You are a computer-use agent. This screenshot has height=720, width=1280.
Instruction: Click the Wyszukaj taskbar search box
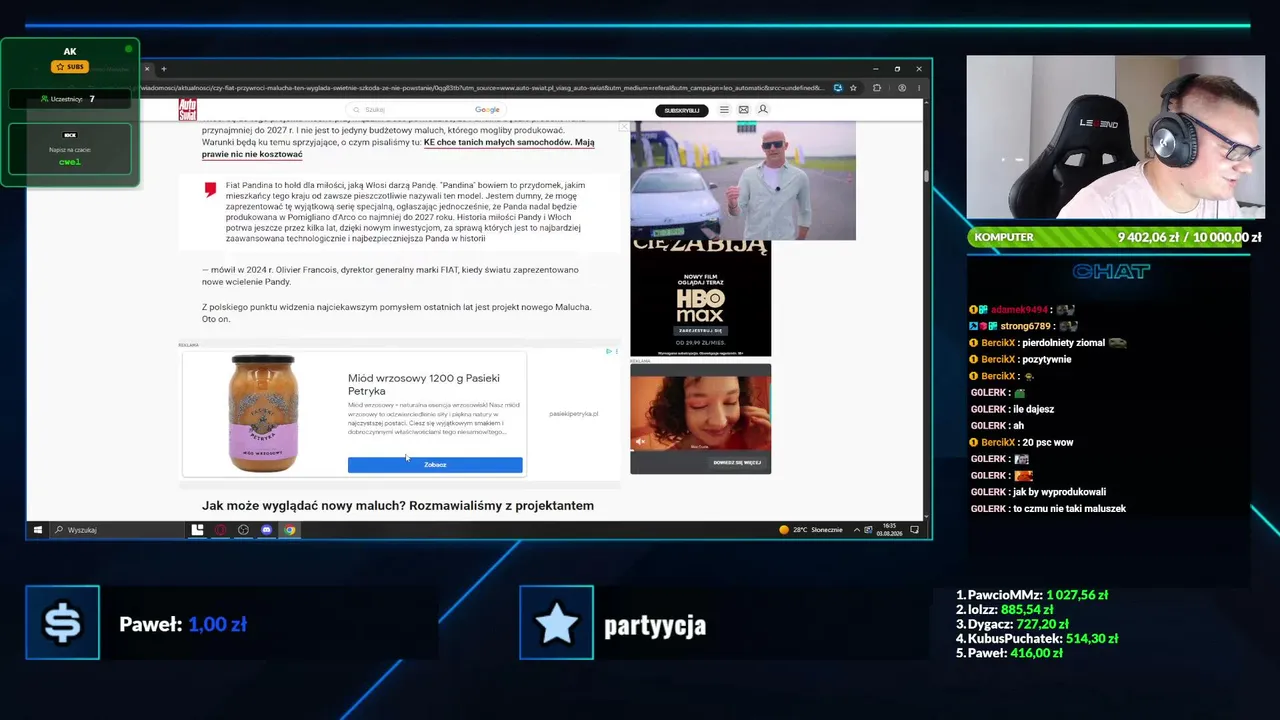117,530
